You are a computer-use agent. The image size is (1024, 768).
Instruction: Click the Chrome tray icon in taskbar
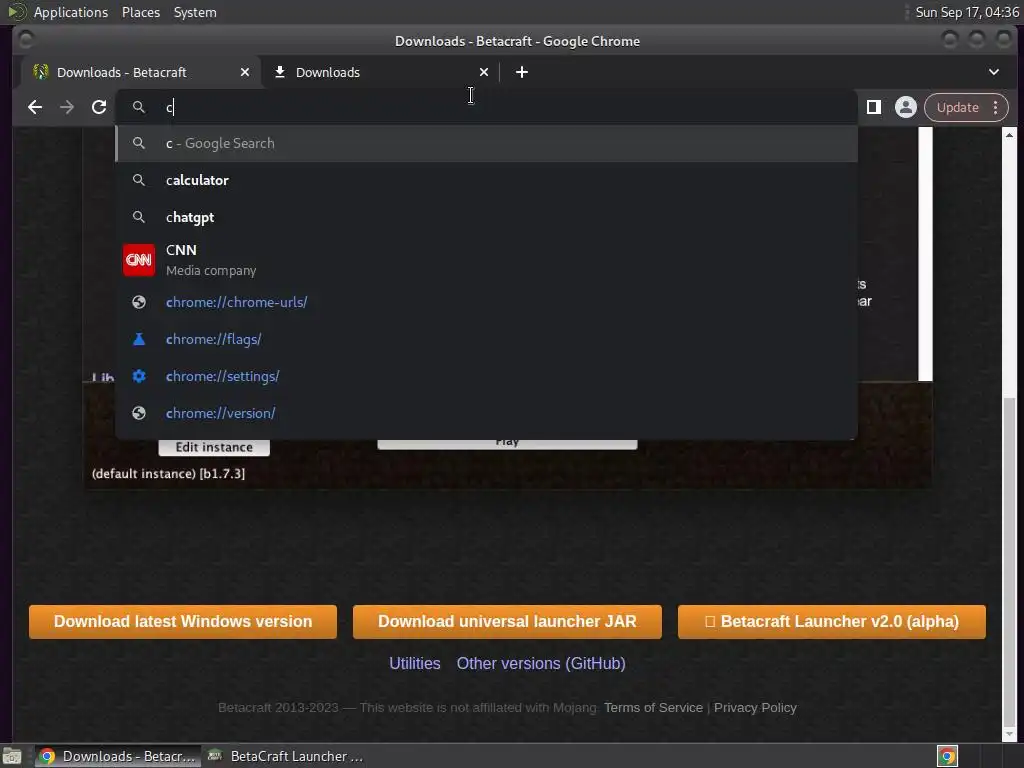(947, 756)
